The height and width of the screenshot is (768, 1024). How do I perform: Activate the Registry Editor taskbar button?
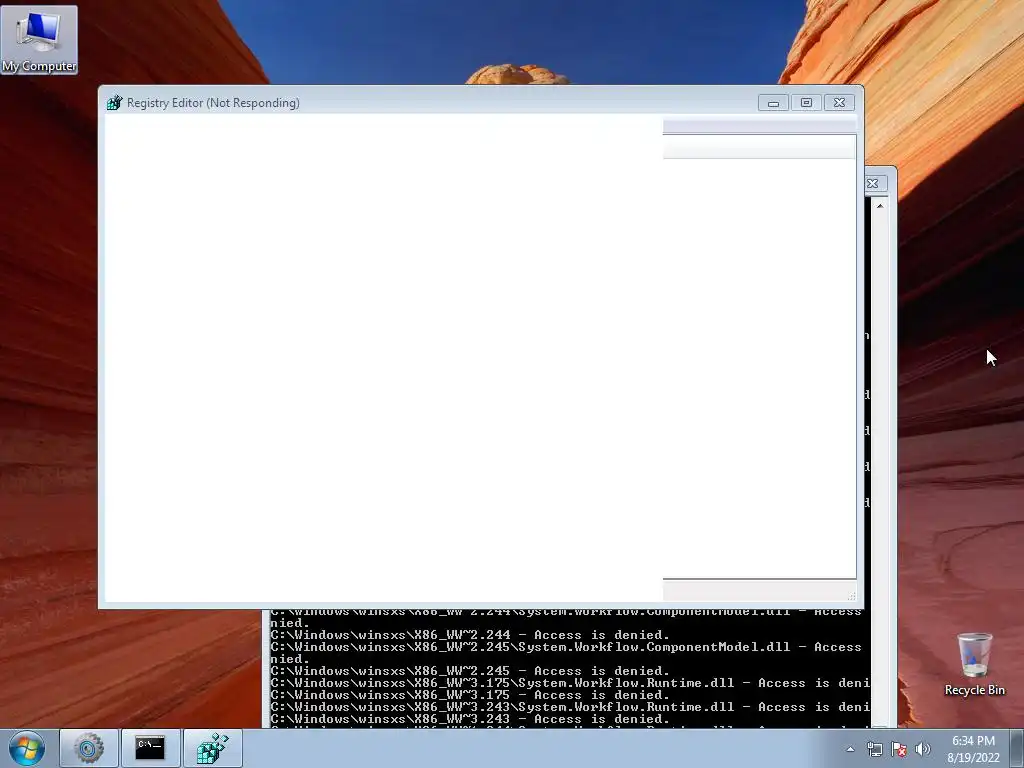pyautogui.click(x=213, y=748)
